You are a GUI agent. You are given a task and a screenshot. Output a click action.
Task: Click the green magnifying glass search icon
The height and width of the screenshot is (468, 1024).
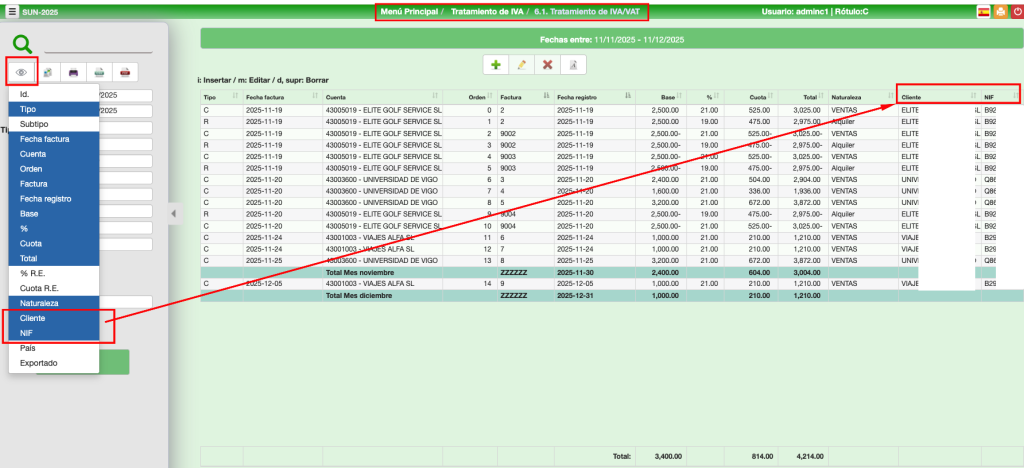(22, 44)
